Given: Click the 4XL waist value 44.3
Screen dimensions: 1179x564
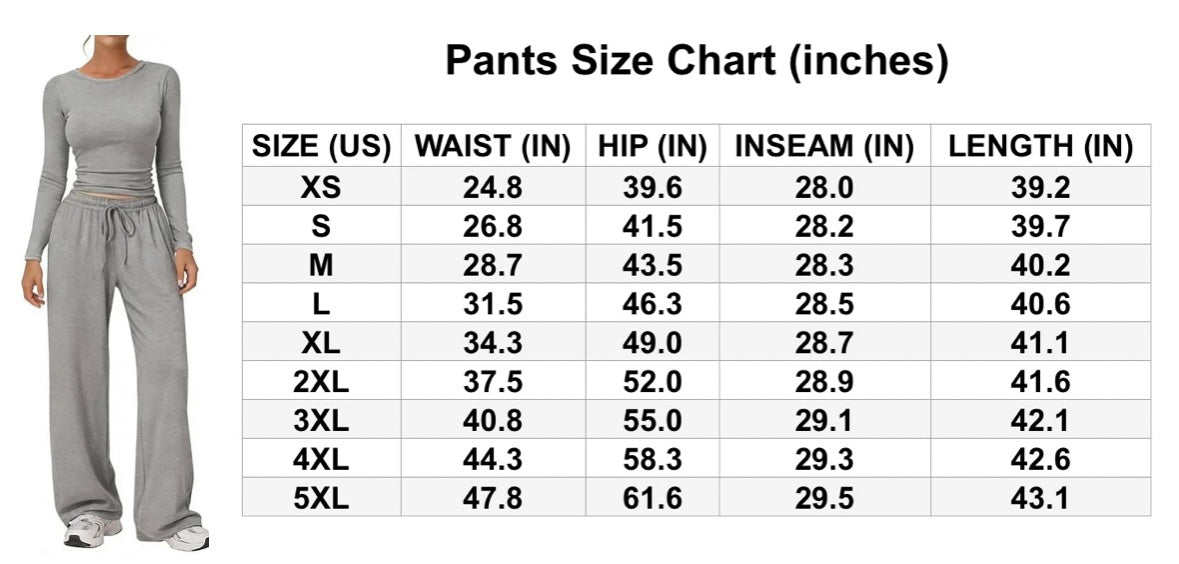Looking at the screenshot, I should (492, 459).
